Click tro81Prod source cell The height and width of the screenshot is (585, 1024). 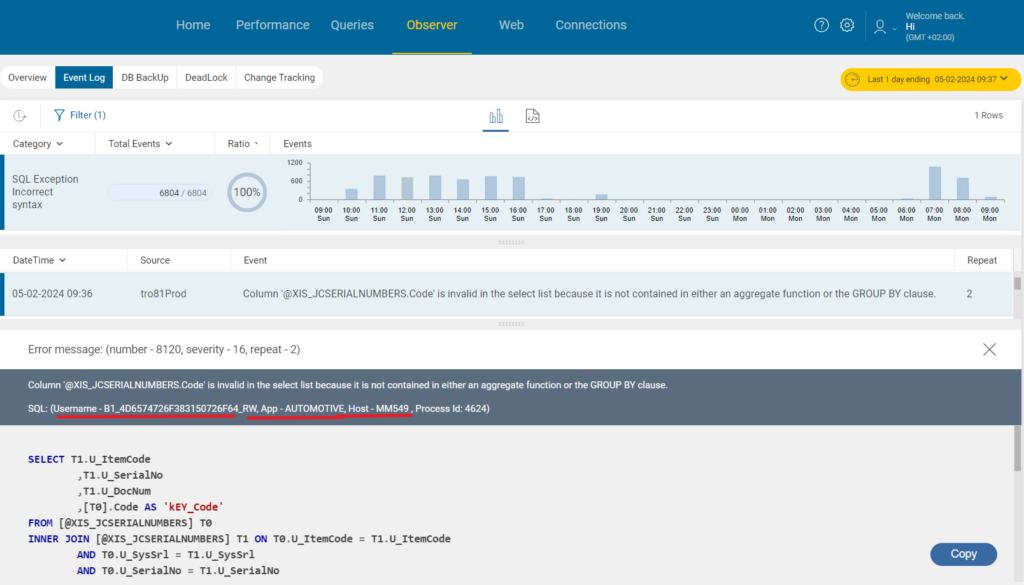point(163,294)
